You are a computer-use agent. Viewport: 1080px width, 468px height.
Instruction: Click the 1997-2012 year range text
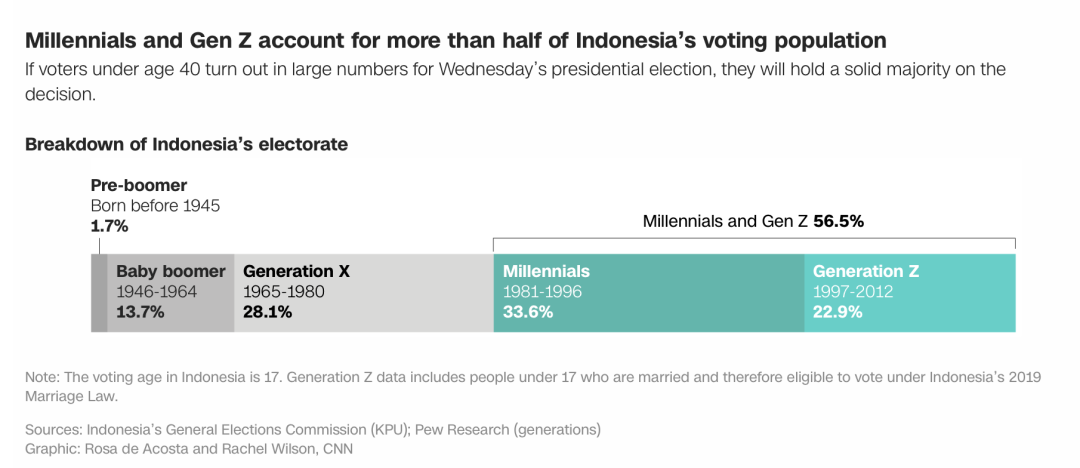(853, 292)
